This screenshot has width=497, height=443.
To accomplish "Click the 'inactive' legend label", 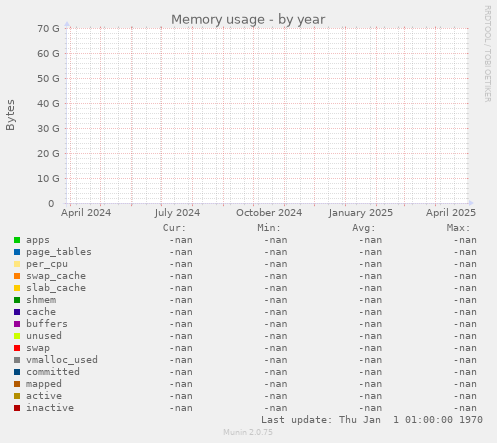I will point(50,408).
